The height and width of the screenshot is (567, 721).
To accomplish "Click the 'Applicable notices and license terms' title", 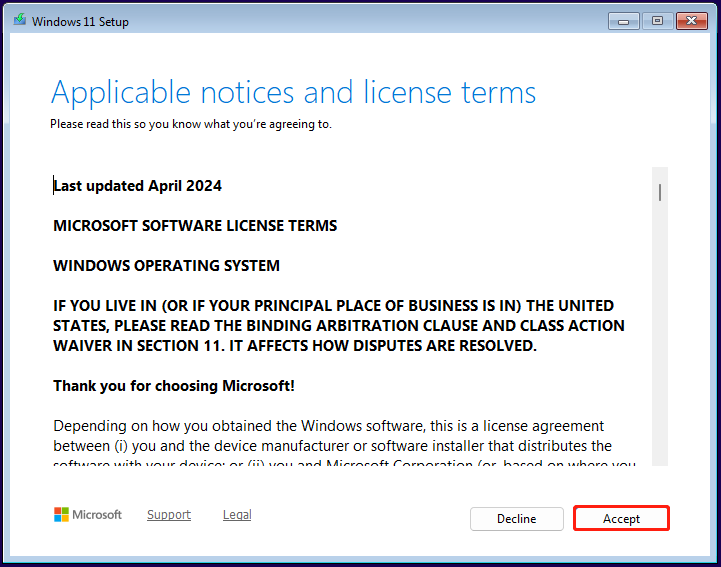I will (293, 92).
